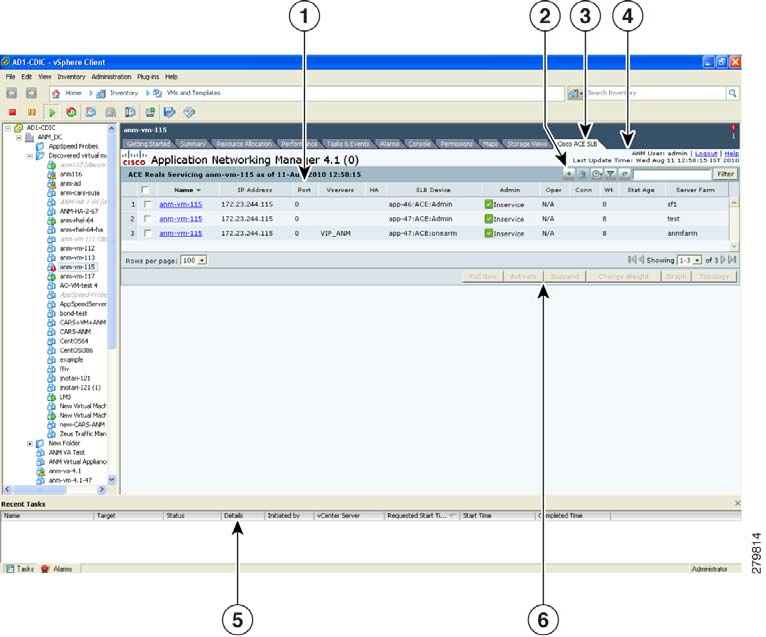The height and width of the screenshot is (637, 766).
Task: Toggle the select-all checkbox in table header
Action: (148, 189)
